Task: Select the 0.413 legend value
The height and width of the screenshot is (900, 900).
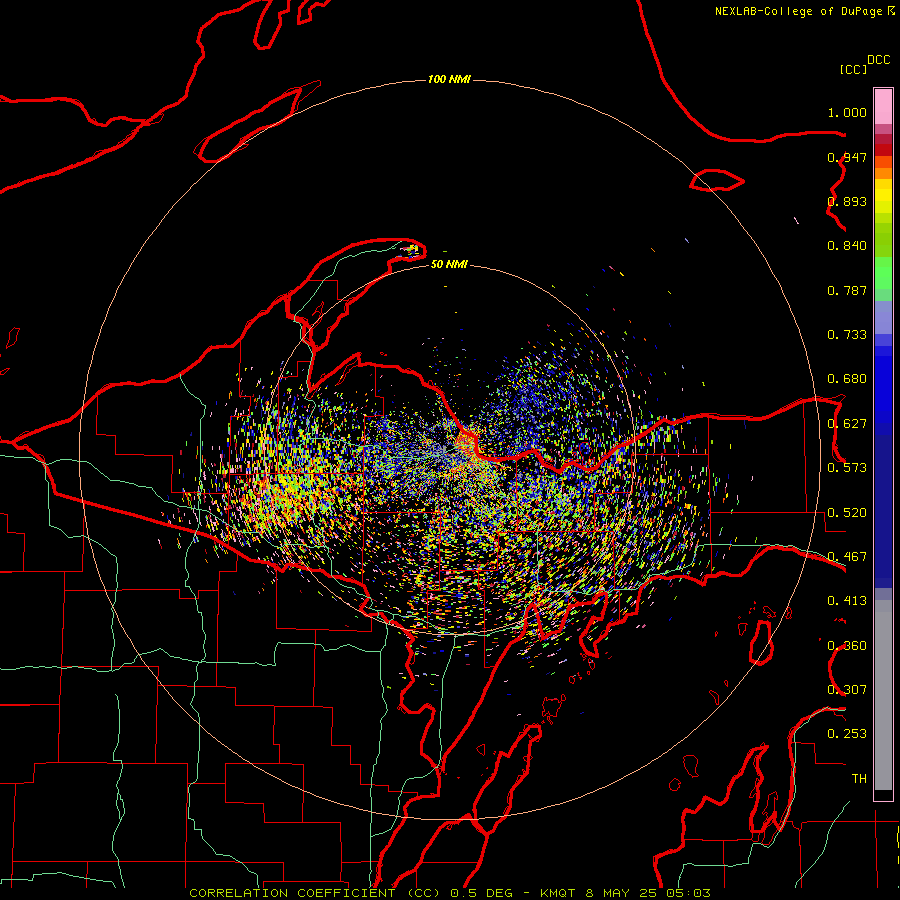Action: [847, 601]
